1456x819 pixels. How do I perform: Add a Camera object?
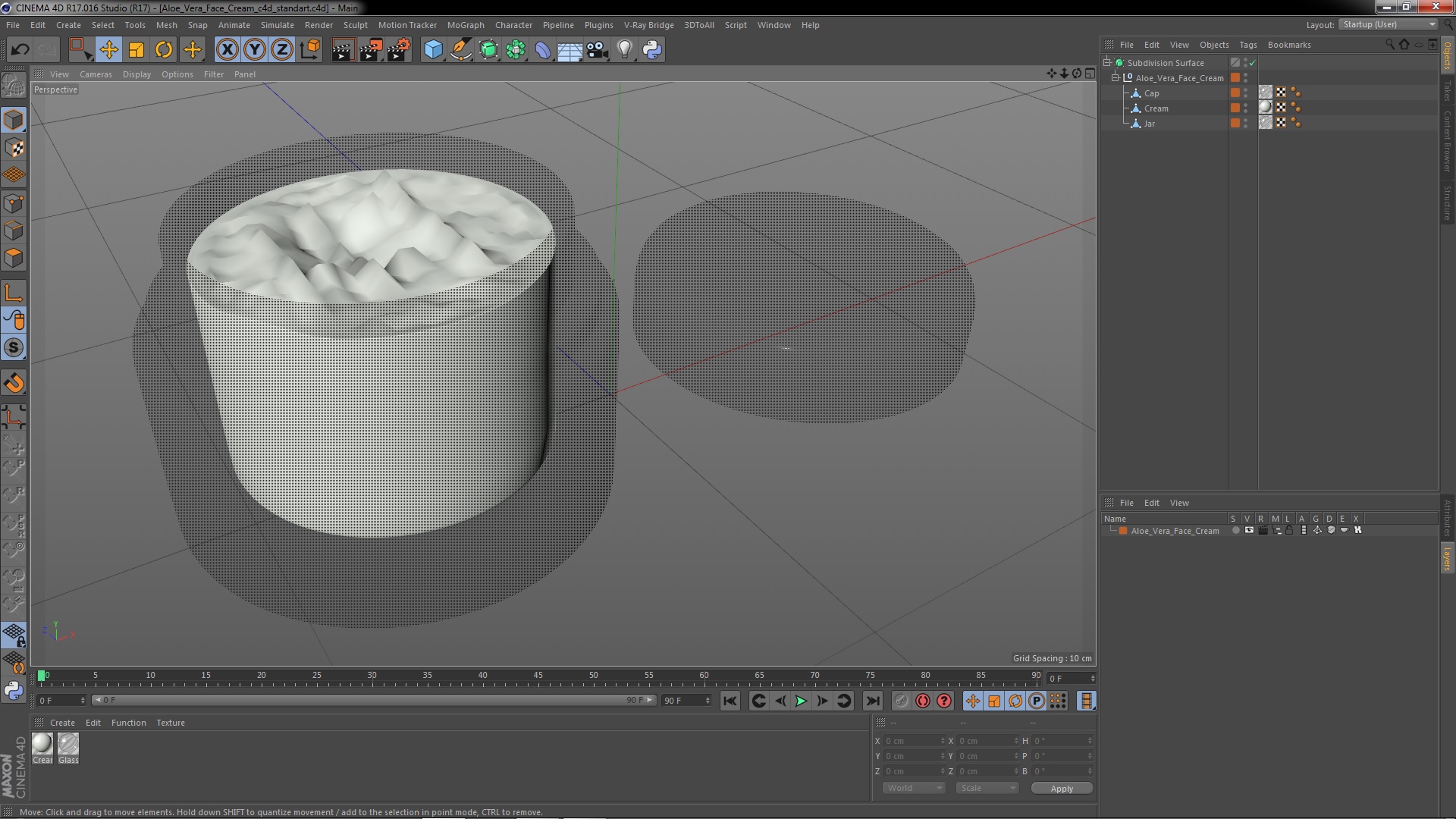click(597, 50)
